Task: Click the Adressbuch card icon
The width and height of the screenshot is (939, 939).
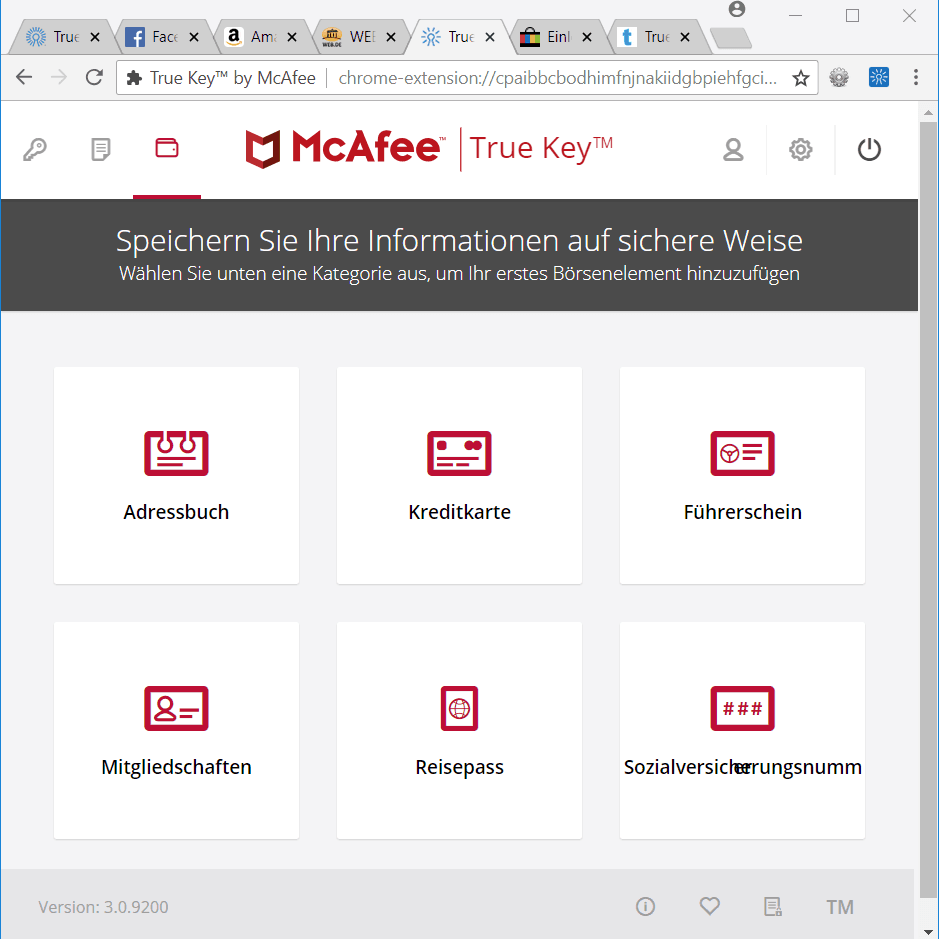Action: pyautogui.click(x=176, y=453)
